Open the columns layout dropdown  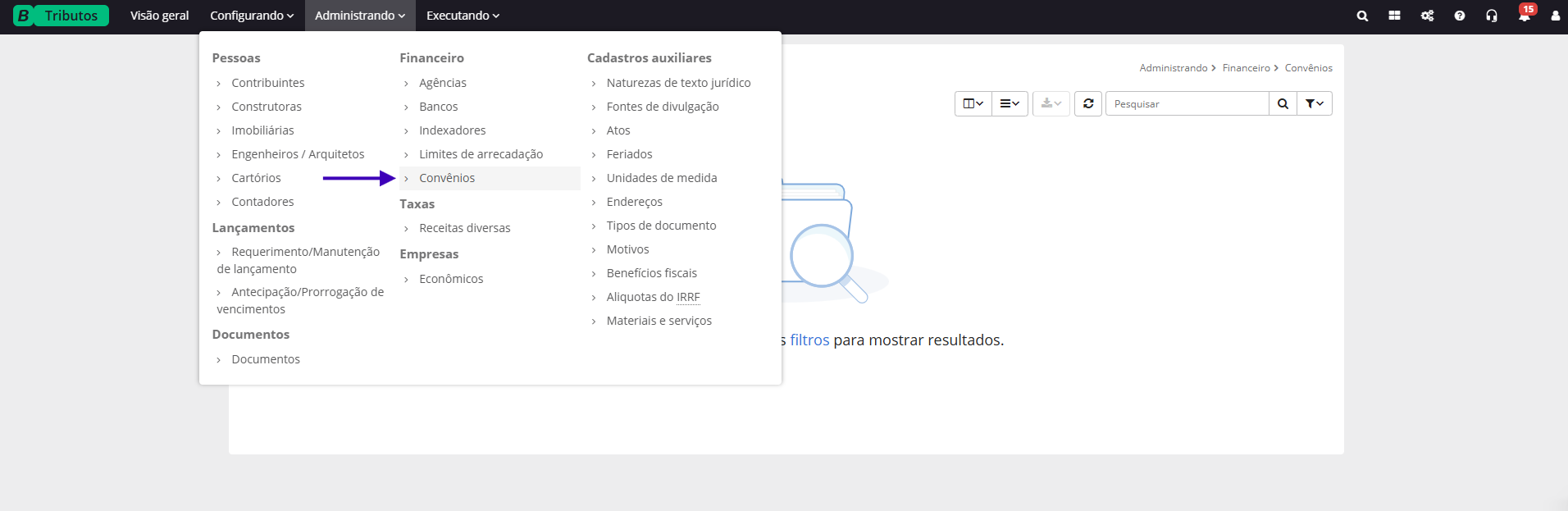pyautogui.click(x=973, y=103)
